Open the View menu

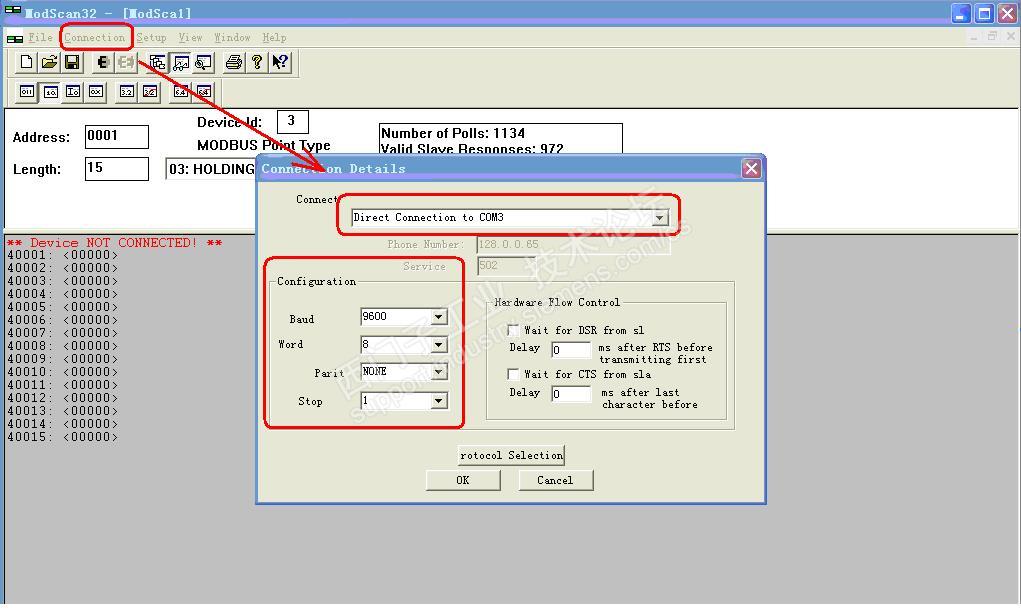click(x=190, y=38)
